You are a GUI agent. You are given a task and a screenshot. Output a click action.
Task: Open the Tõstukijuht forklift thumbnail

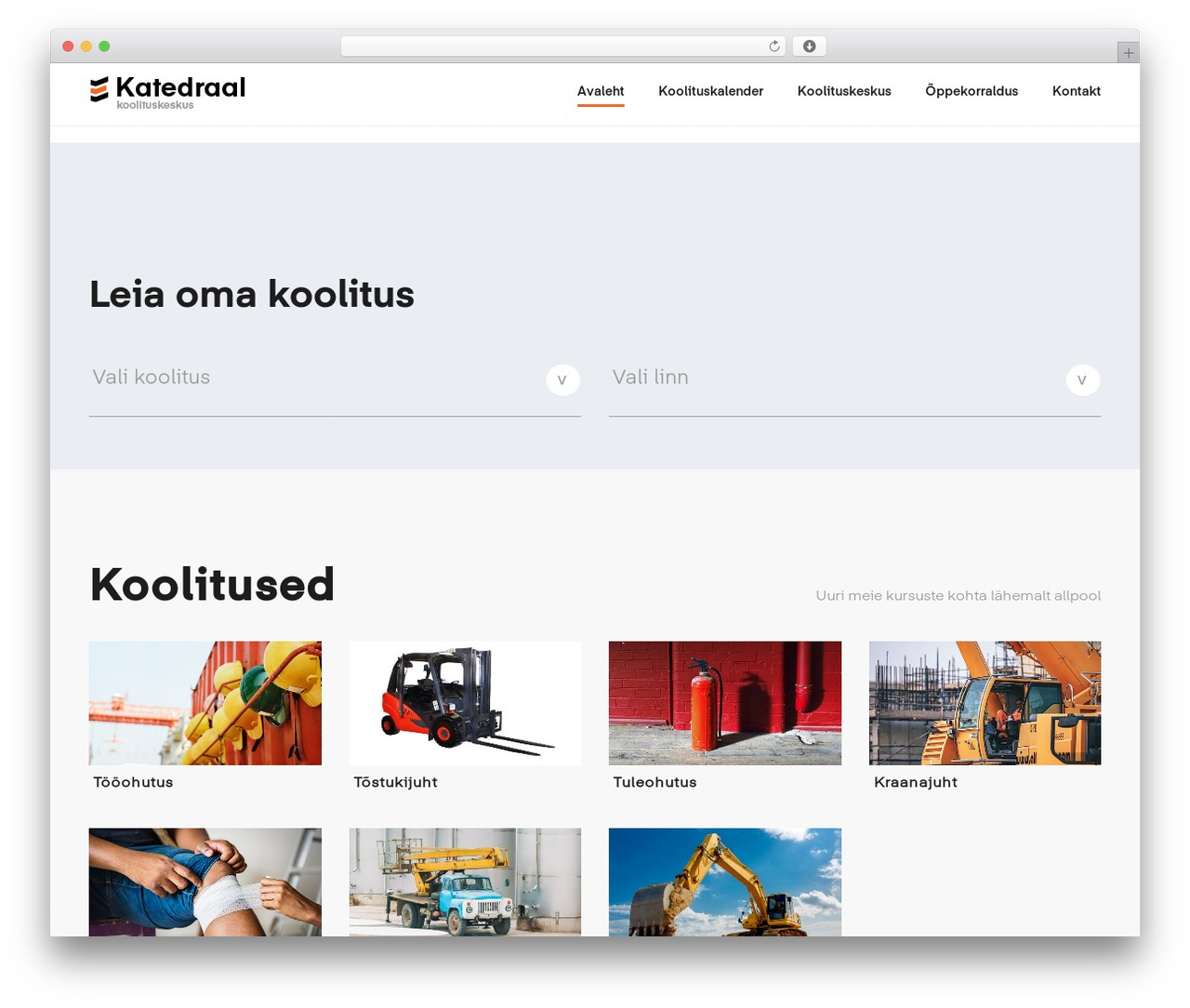click(x=465, y=703)
